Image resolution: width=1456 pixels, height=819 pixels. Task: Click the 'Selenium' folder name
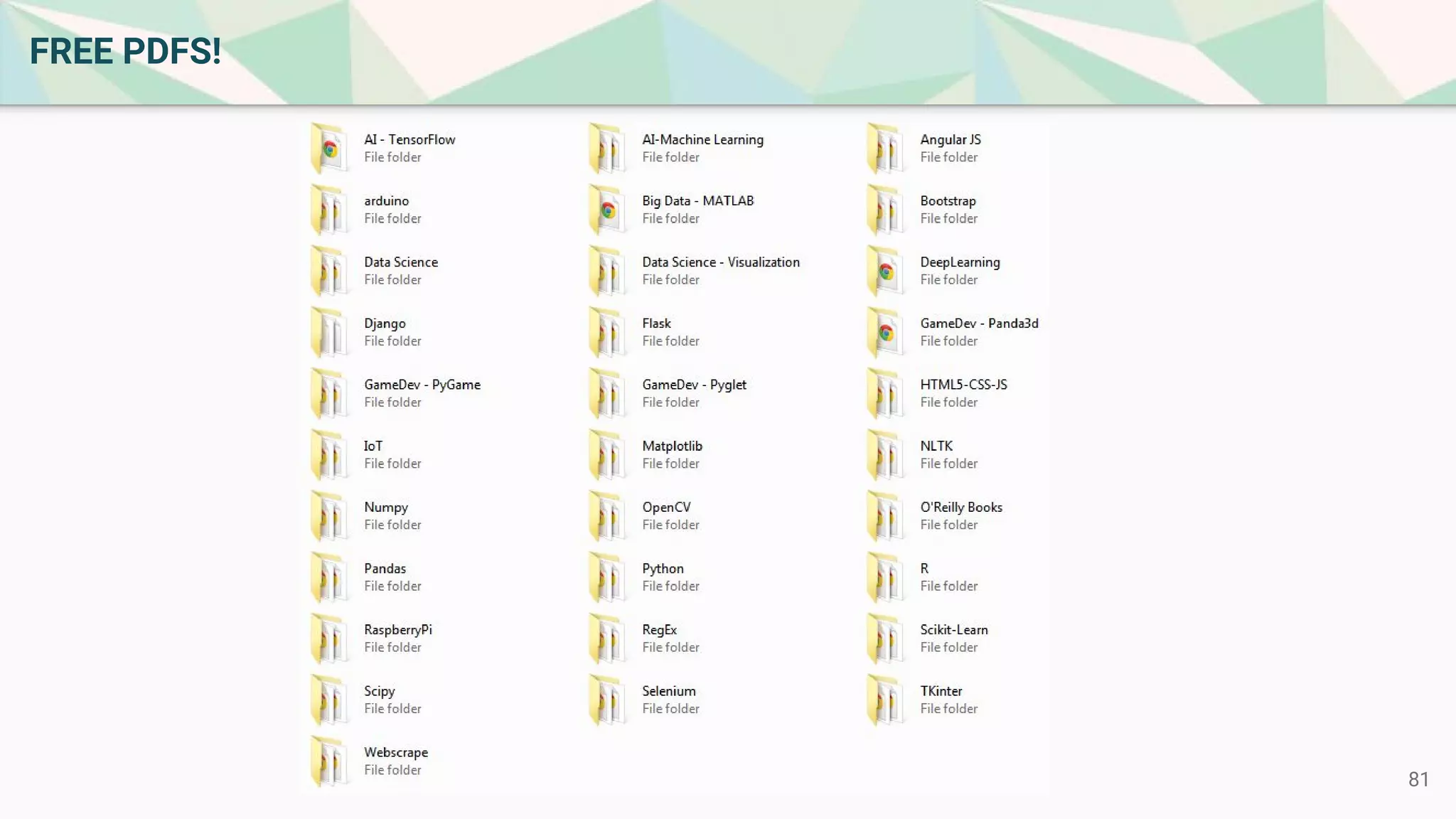[669, 690]
